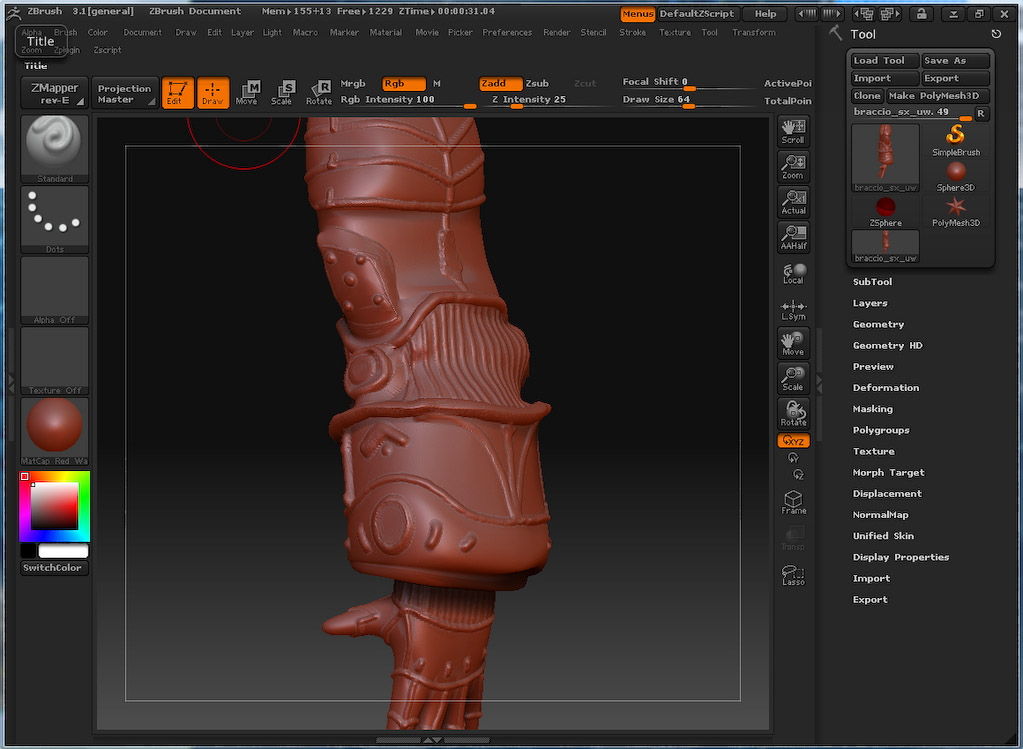Open the Alpha Off picker
Viewport: 1023px width, 749px height.
pos(54,290)
